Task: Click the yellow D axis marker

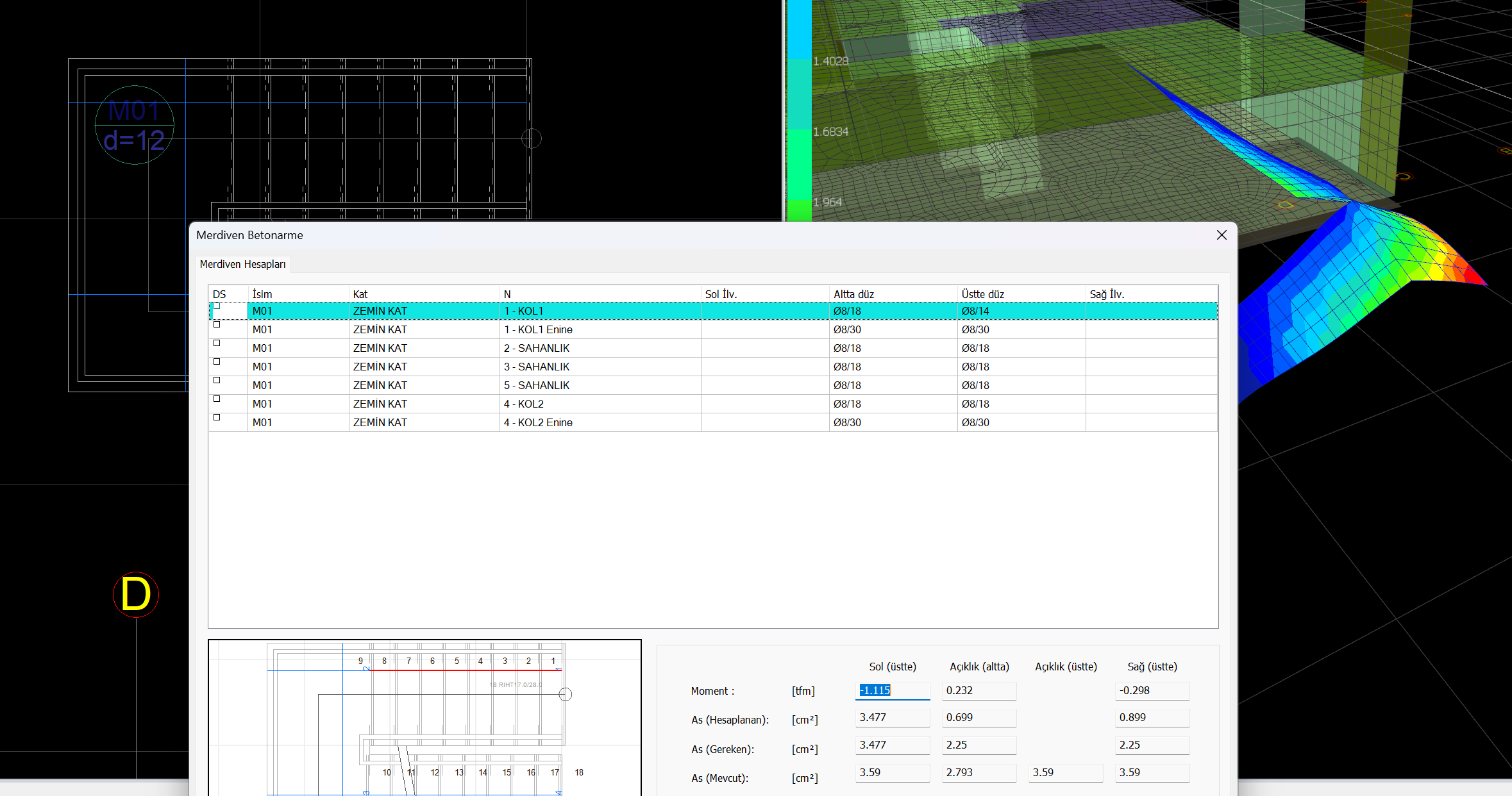Action: [x=136, y=595]
